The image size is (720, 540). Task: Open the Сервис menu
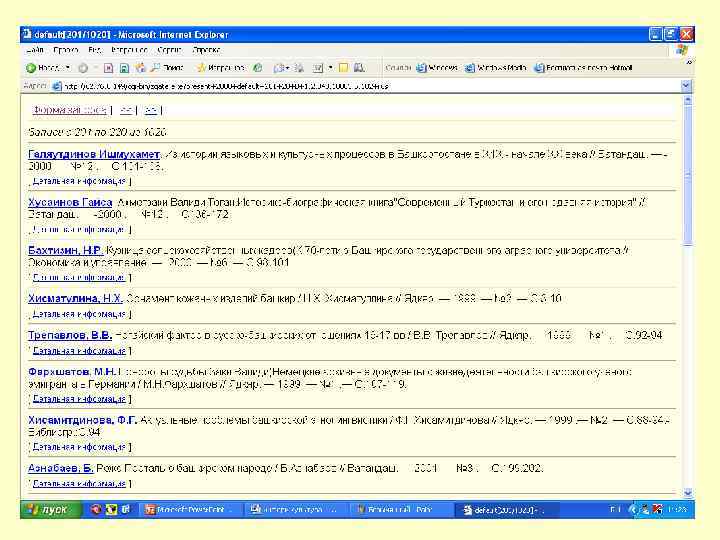[169, 50]
